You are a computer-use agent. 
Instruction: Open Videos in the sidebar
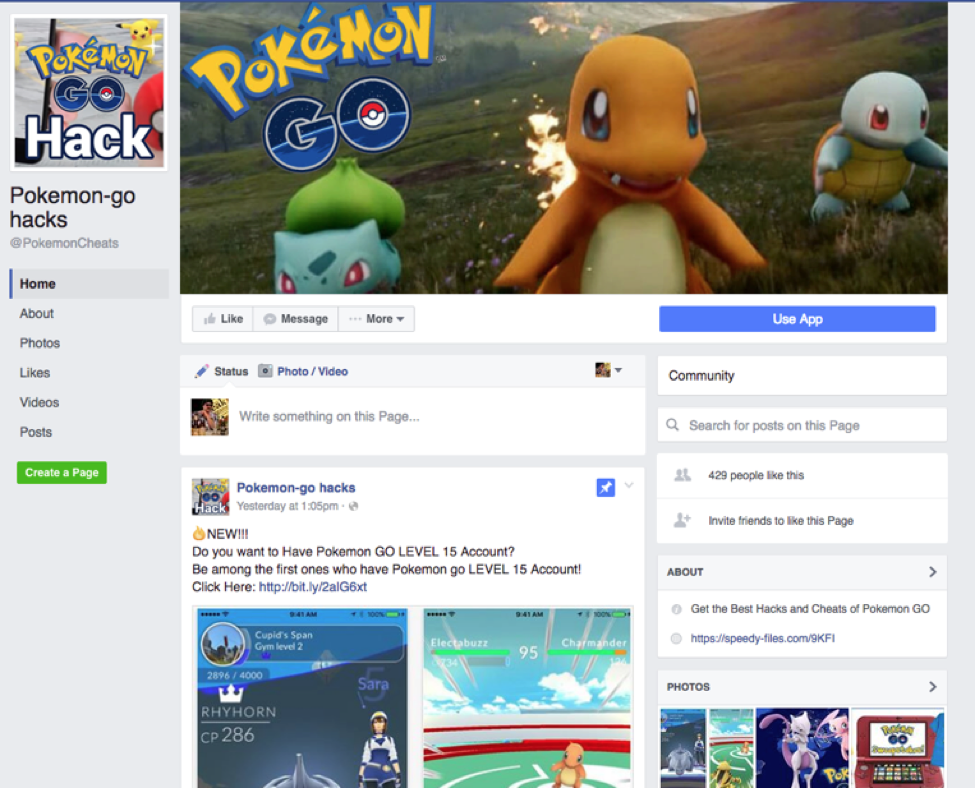39,402
